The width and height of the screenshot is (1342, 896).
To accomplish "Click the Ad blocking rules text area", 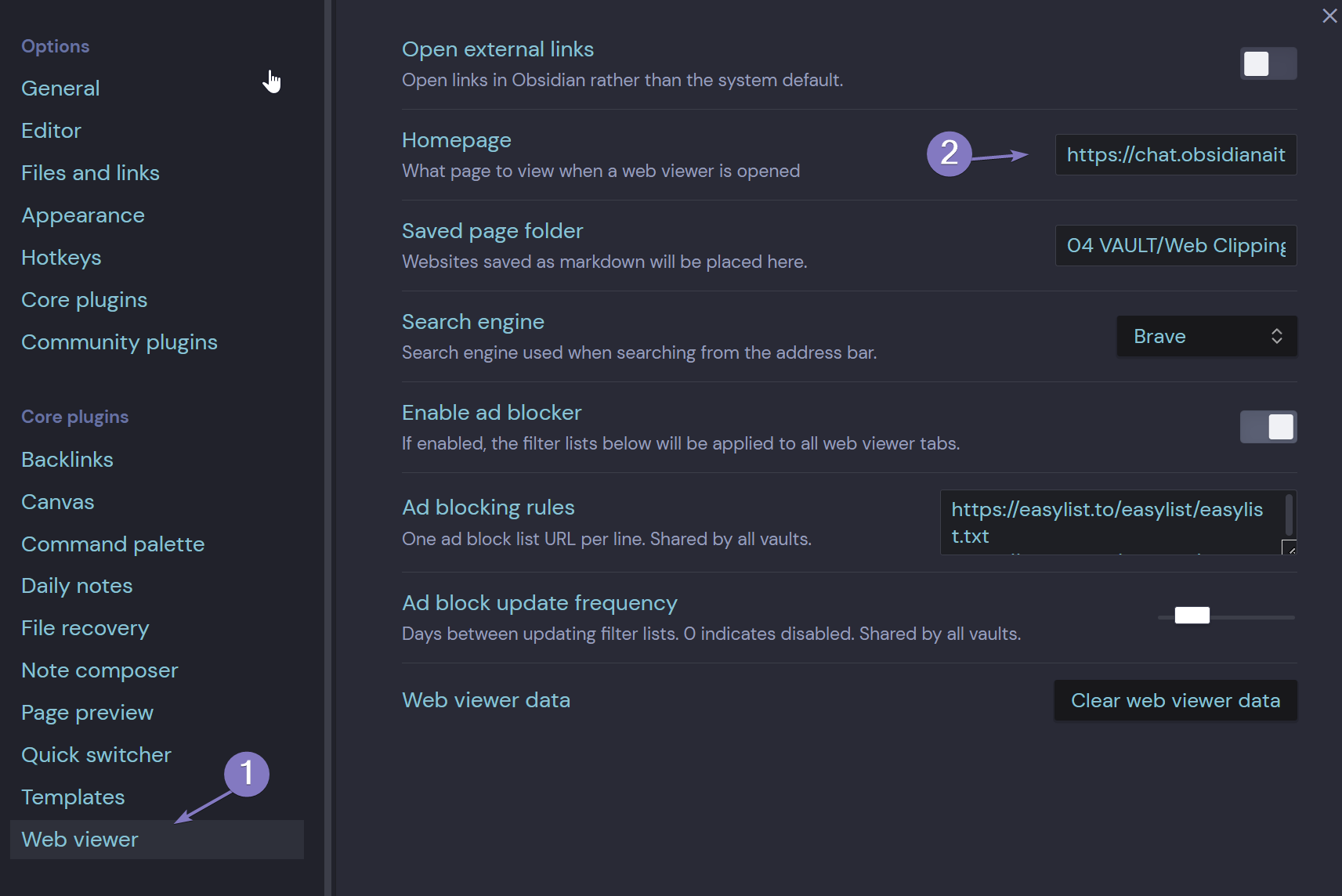I will [x=1119, y=522].
